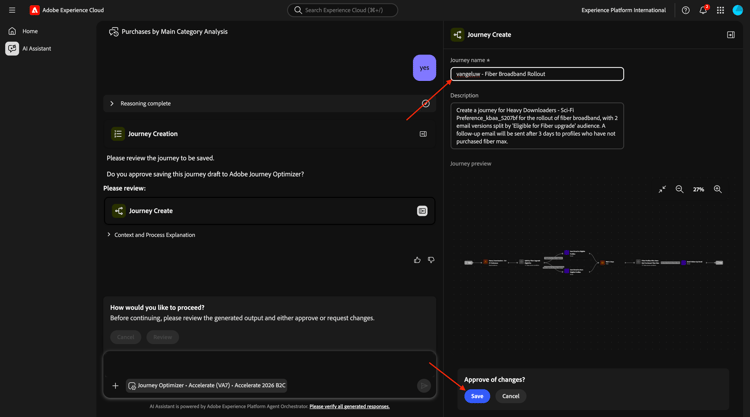This screenshot has width=750, height=417.
Task: Save the journey draft
Action: 477,396
